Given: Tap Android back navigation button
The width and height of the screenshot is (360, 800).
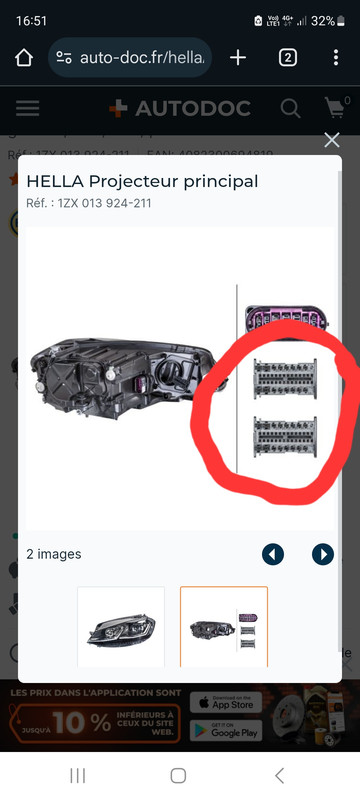Looking at the screenshot, I should (x=279, y=776).
